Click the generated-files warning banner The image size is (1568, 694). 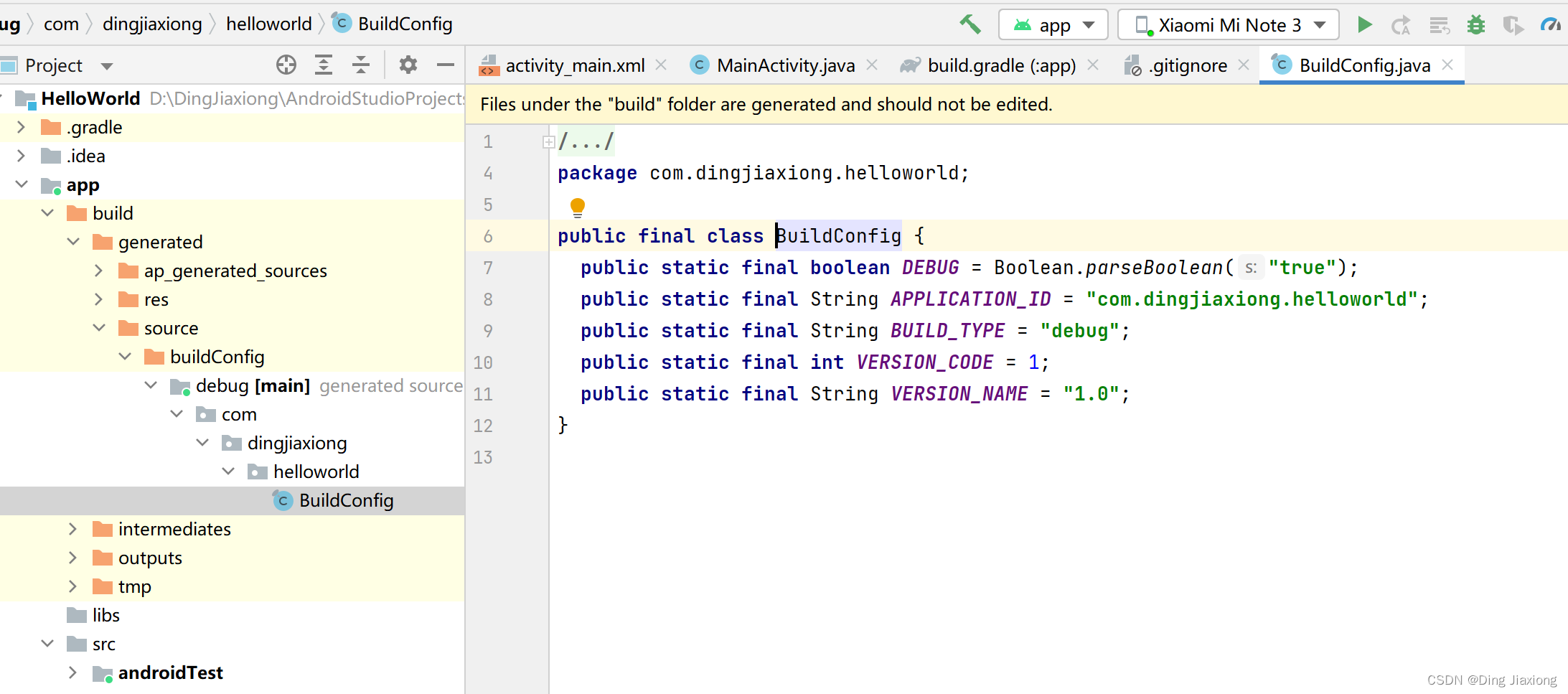1016,105
